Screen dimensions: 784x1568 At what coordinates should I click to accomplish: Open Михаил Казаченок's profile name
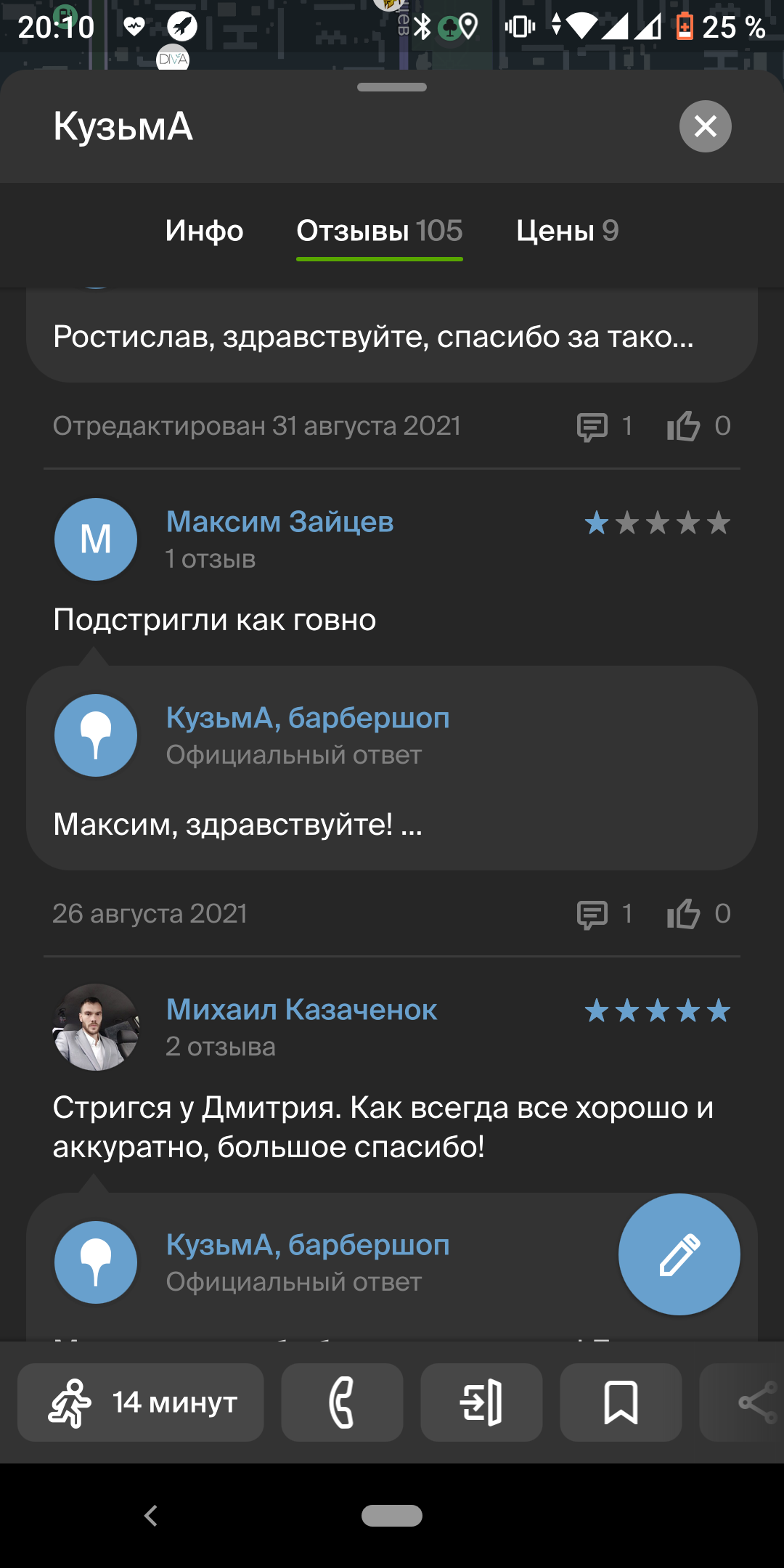[301, 1009]
